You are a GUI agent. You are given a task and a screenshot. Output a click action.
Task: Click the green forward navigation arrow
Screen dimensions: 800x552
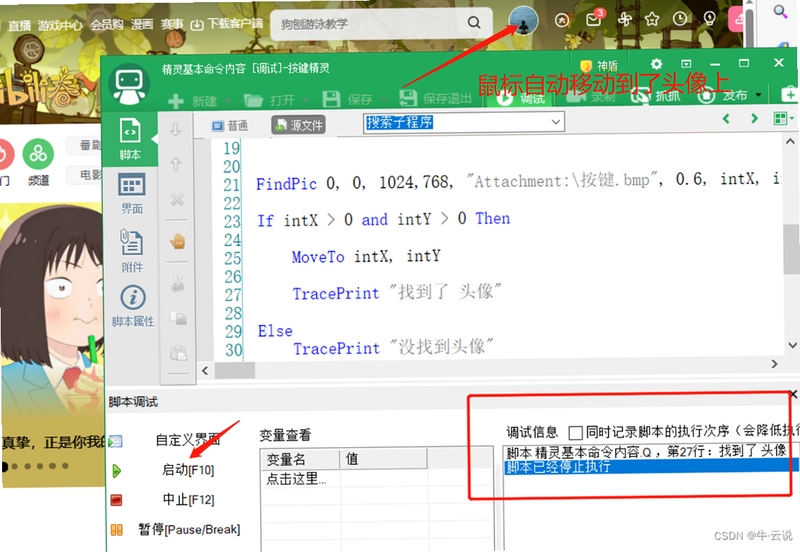click(754, 118)
